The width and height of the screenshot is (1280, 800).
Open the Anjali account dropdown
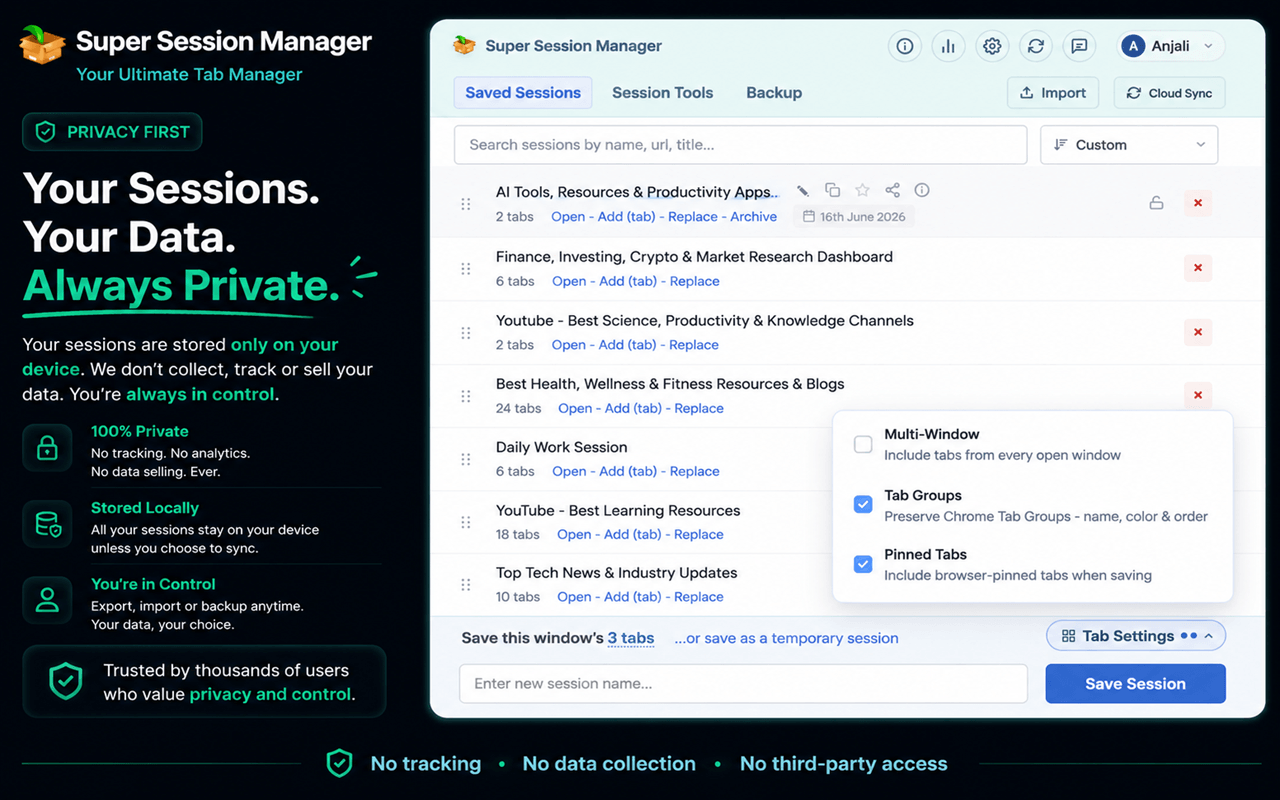point(1170,46)
